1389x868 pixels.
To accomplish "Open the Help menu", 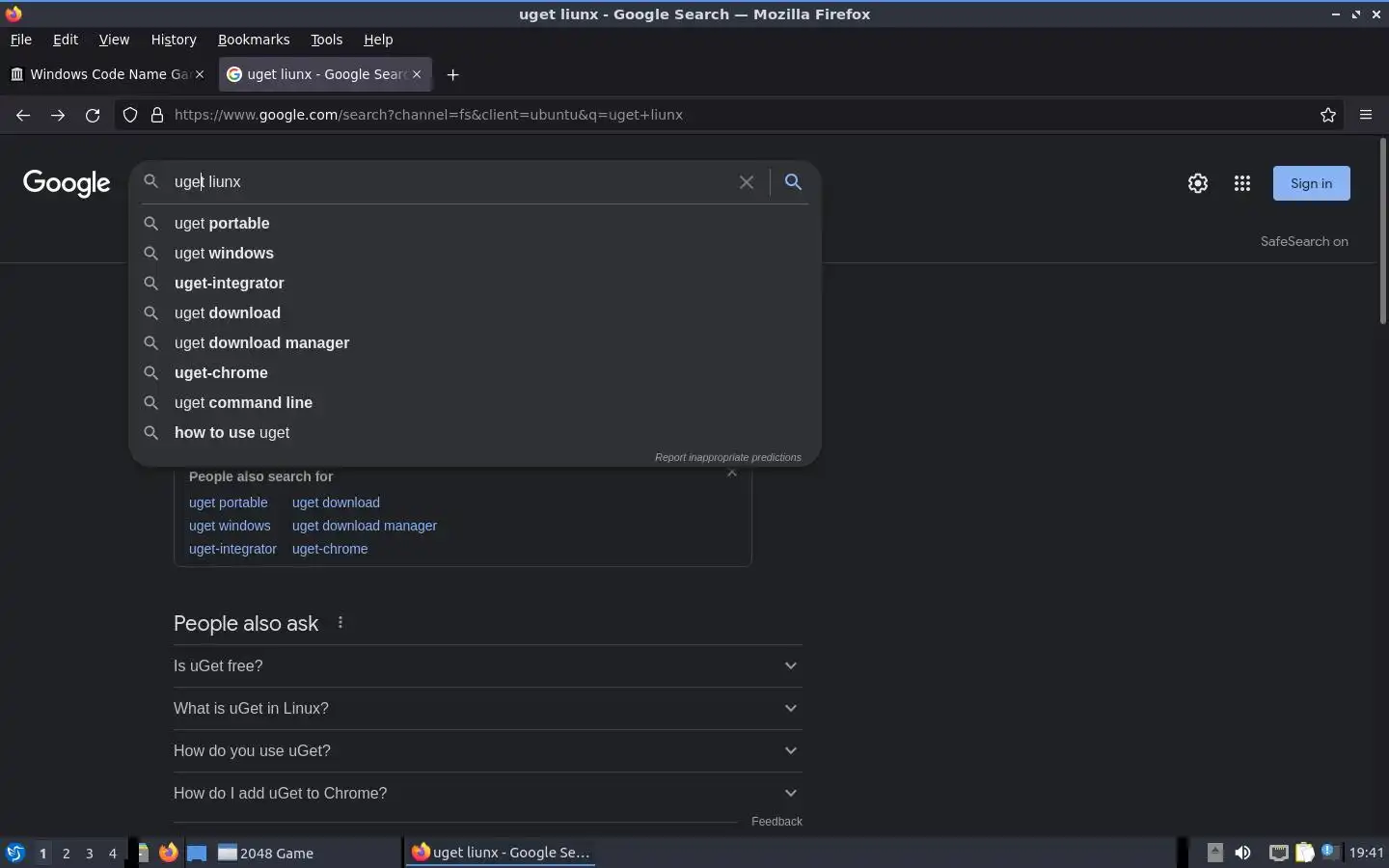I will coord(378,40).
